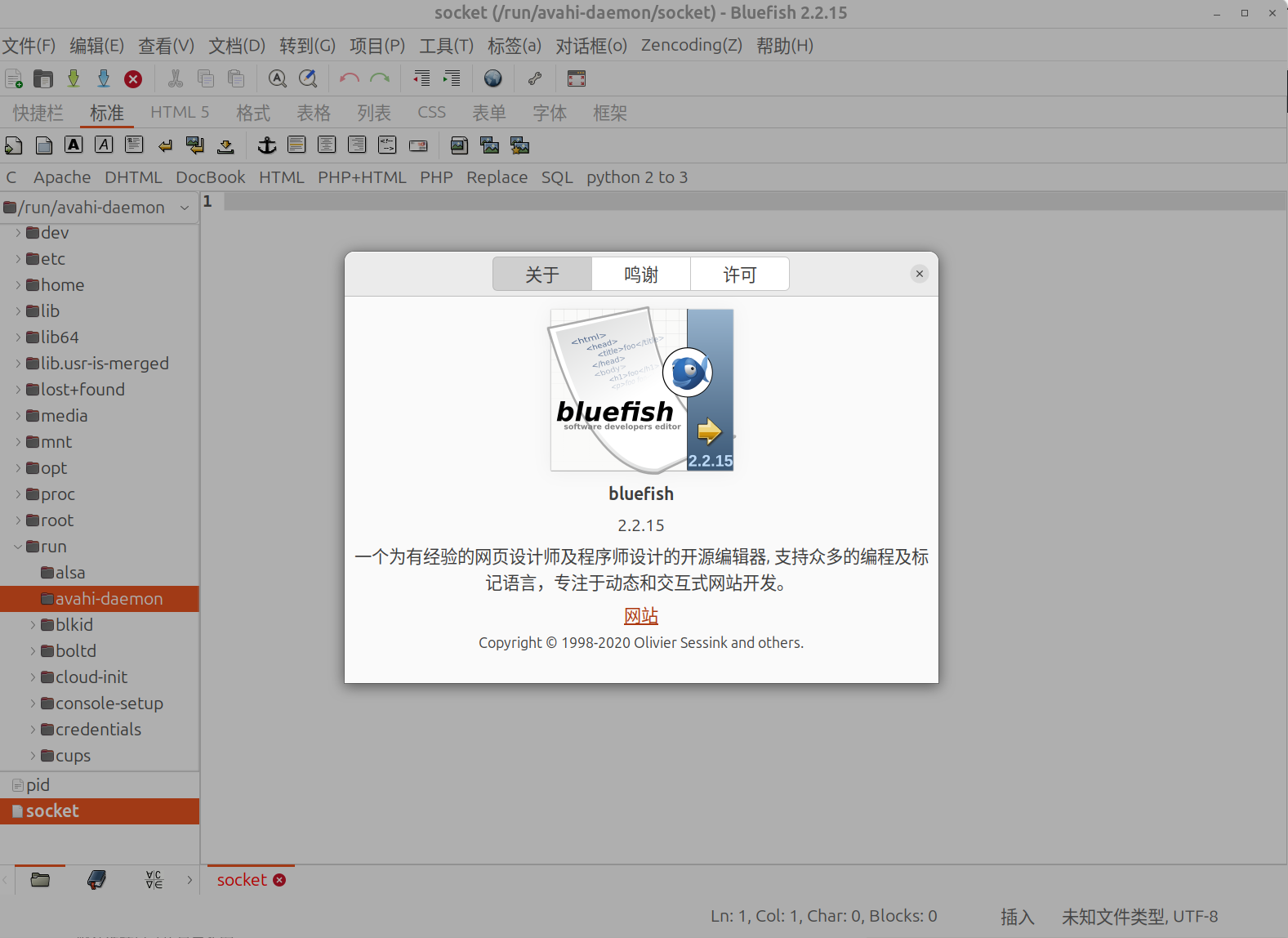1288x938 pixels.
Task: Open the preview in browser globe icon
Action: [x=492, y=78]
